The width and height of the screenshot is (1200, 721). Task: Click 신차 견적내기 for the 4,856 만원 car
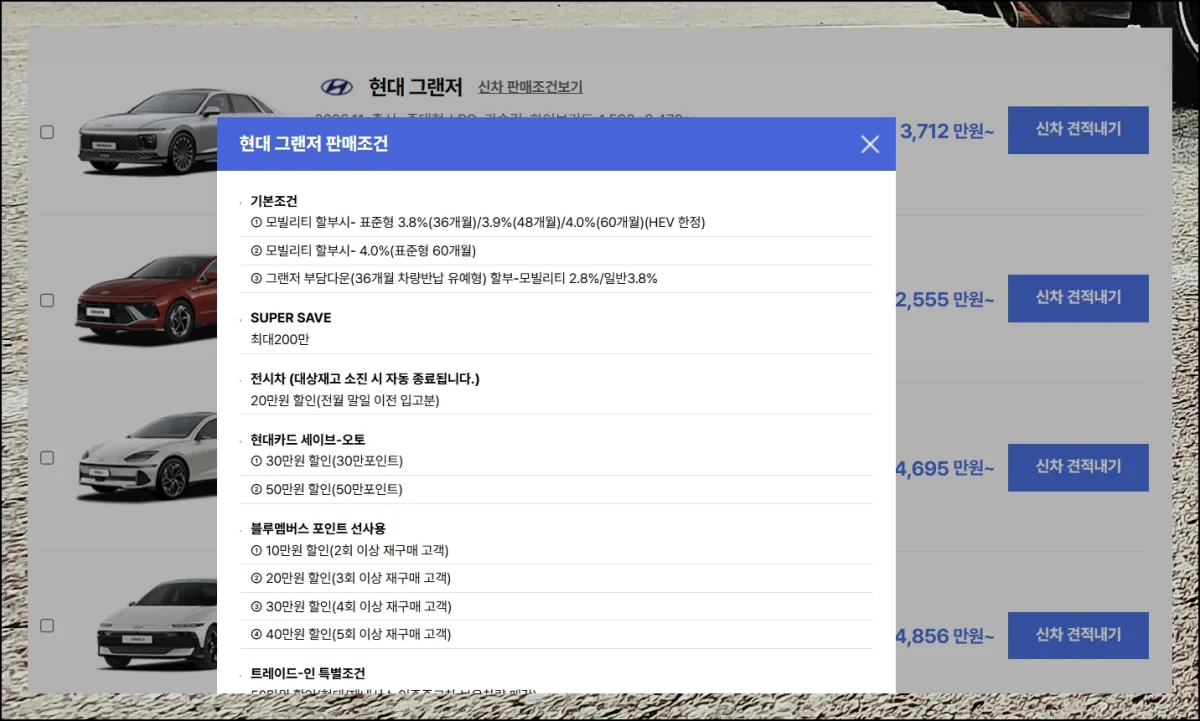[1078, 635]
